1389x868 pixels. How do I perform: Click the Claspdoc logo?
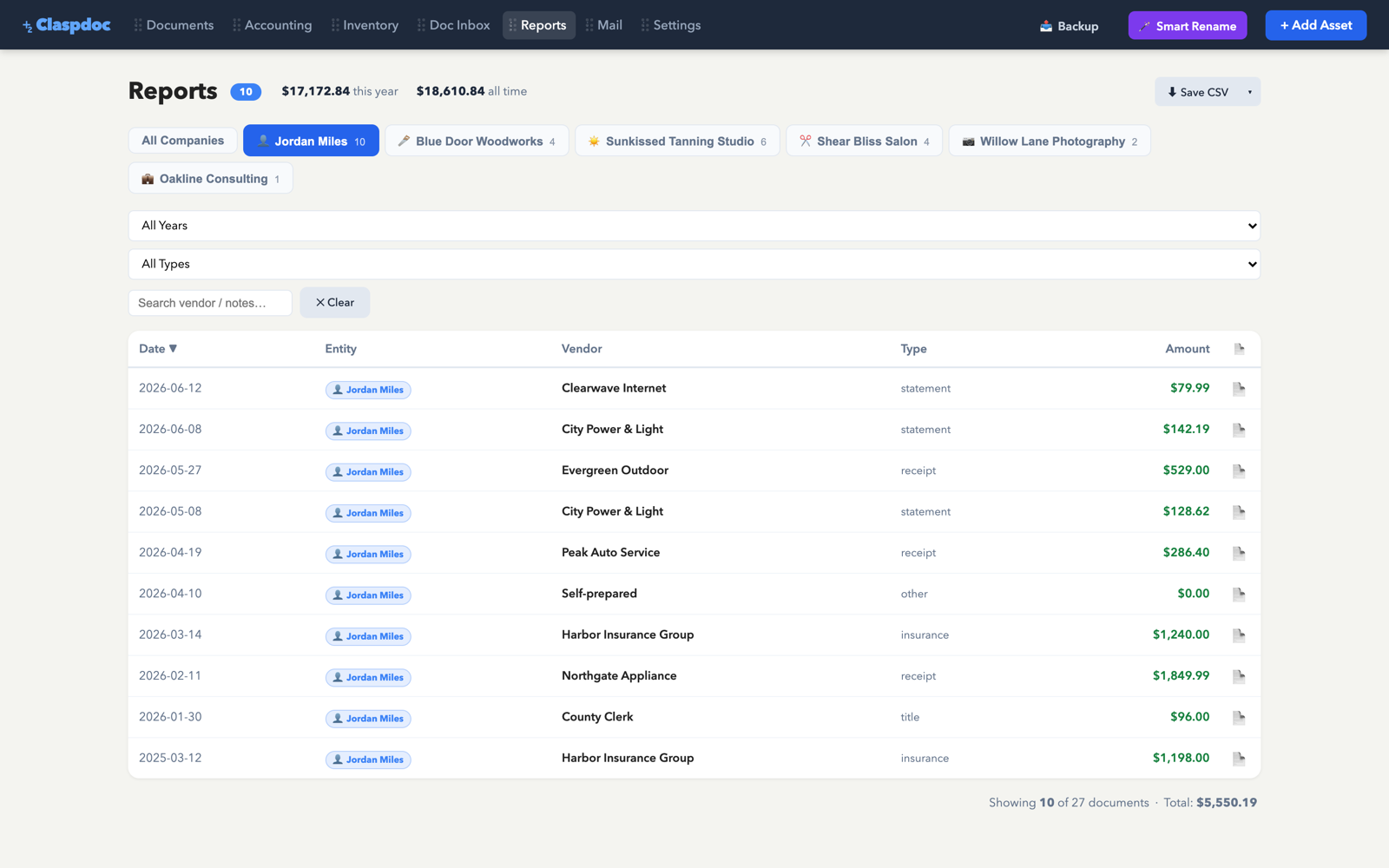(67, 25)
